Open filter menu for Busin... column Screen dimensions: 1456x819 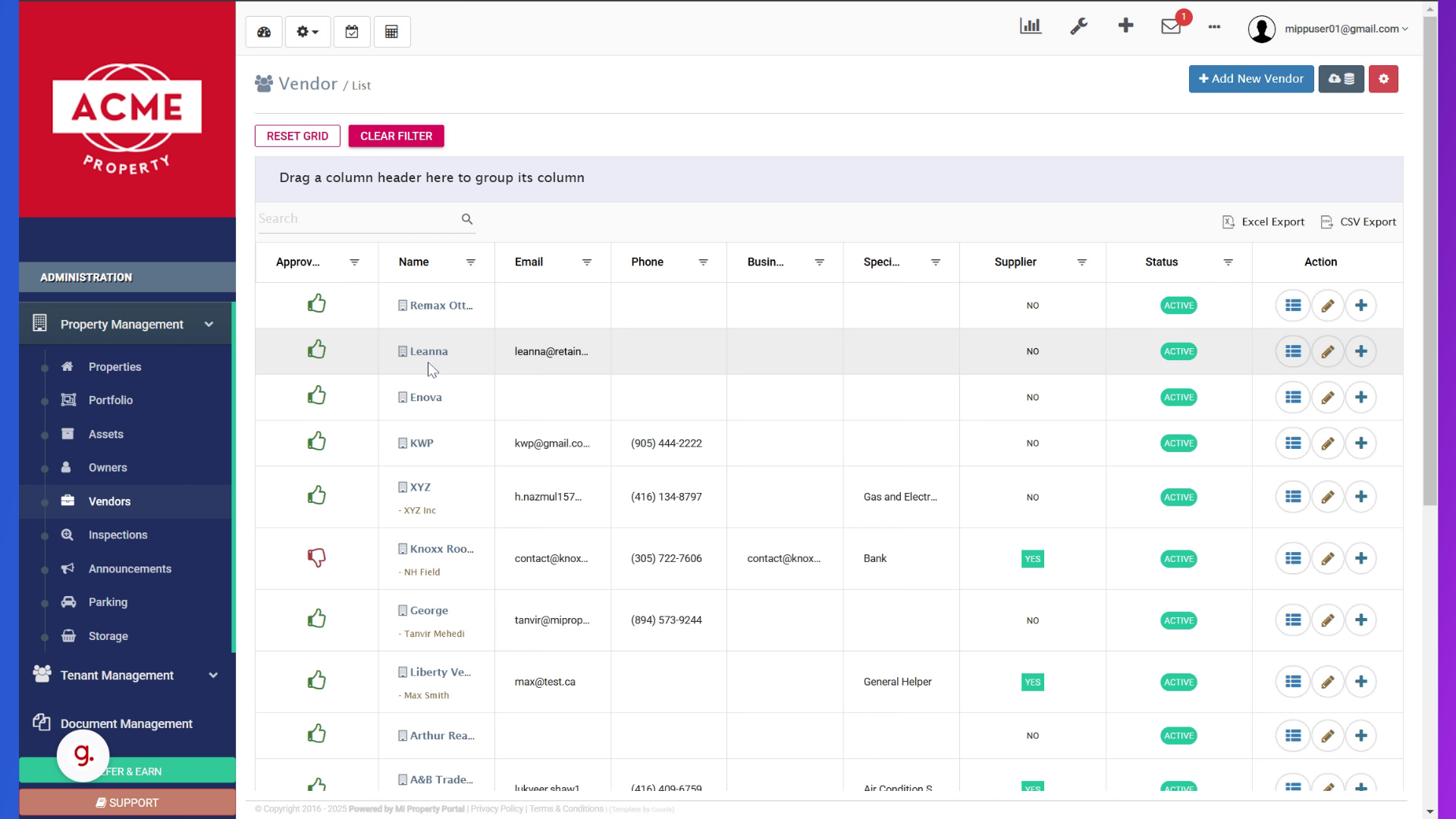click(x=819, y=262)
